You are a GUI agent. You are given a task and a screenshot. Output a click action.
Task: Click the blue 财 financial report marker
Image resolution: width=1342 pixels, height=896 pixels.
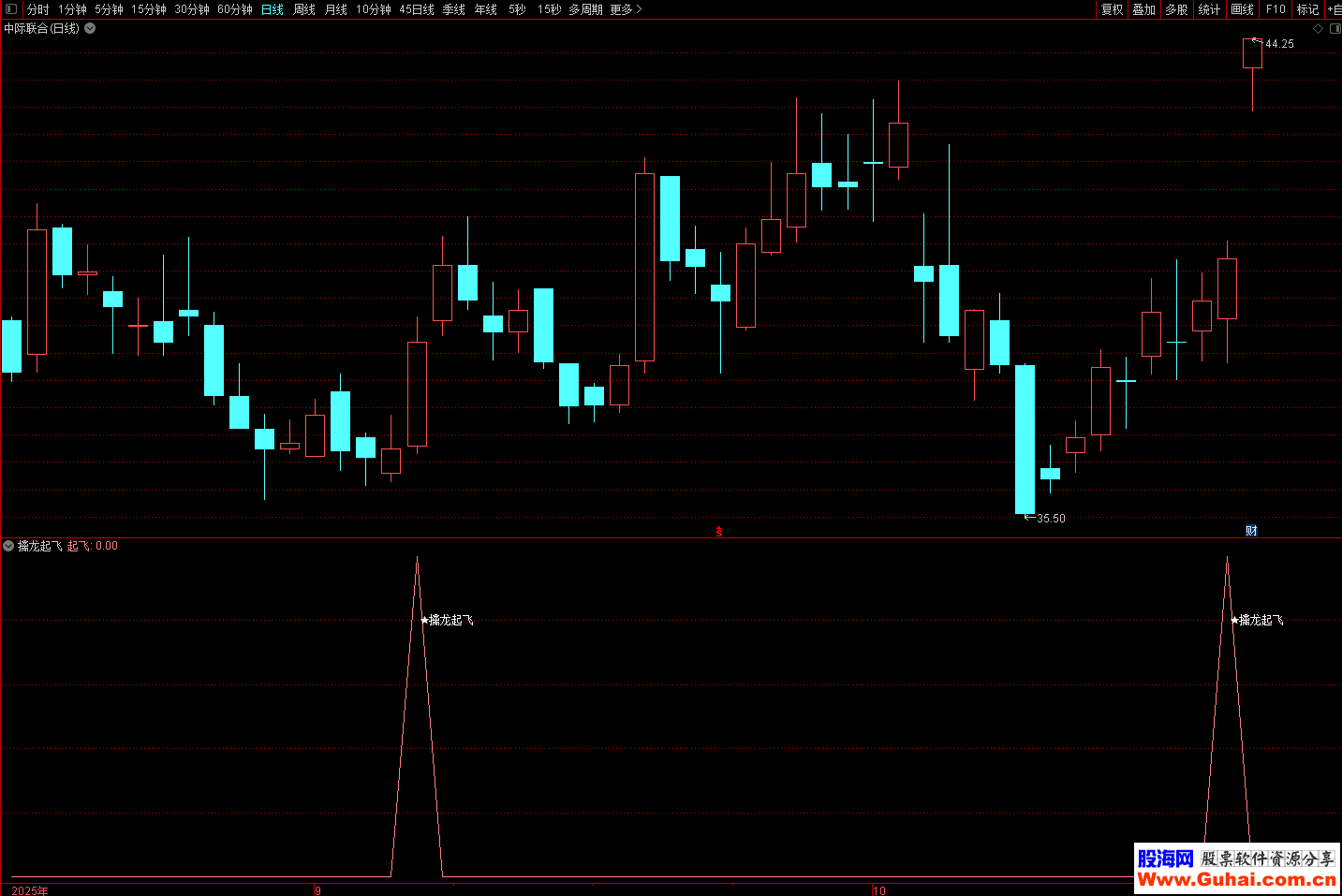tap(1251, 531)
